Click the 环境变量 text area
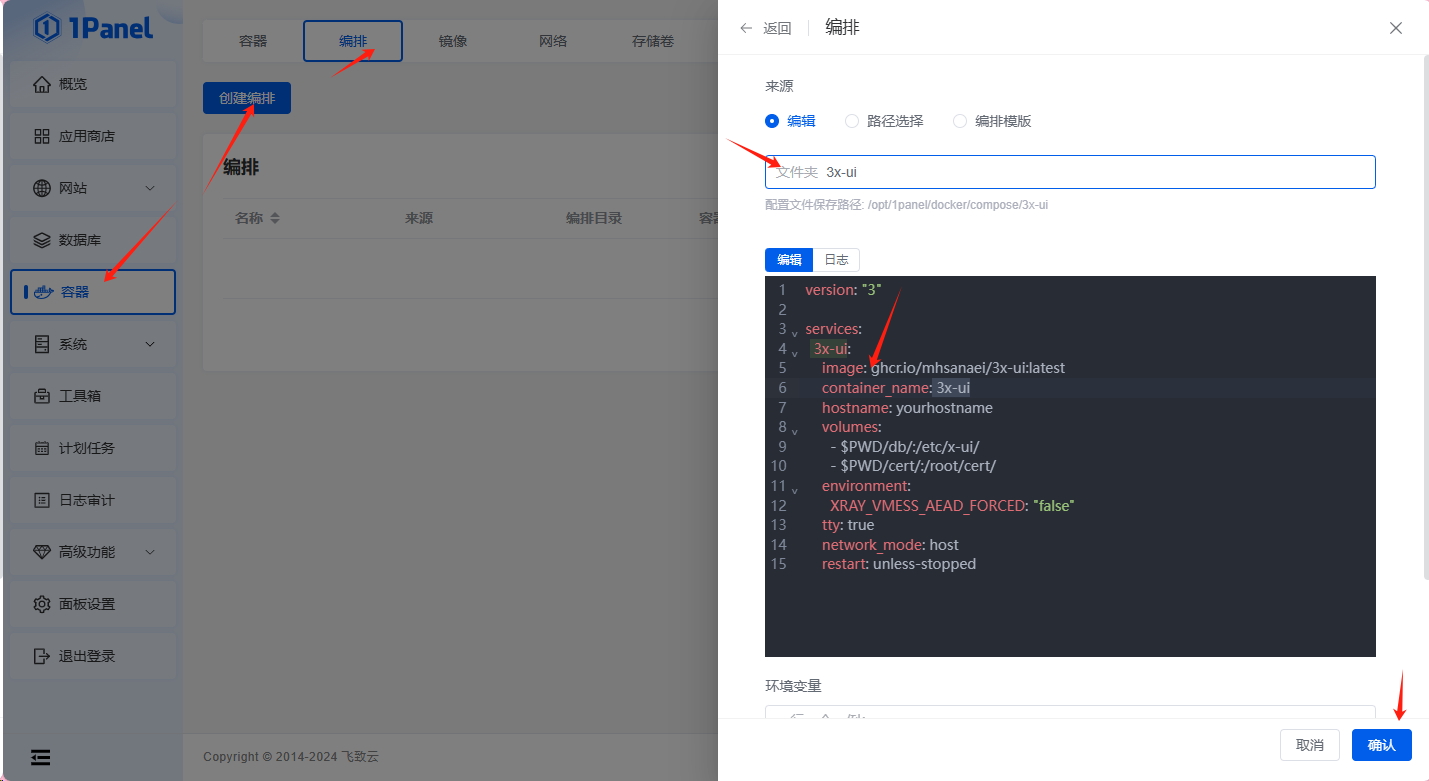Screen dimensions: 1429x781 point(1070,711)
